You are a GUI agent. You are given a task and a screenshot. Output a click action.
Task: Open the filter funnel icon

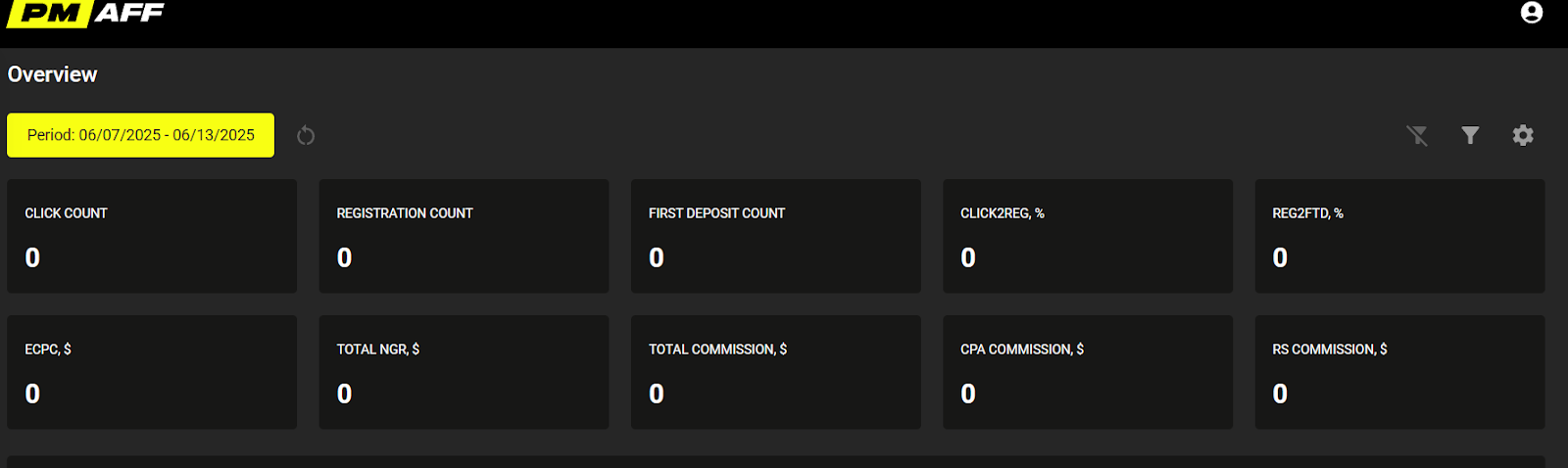point(1470,135)
